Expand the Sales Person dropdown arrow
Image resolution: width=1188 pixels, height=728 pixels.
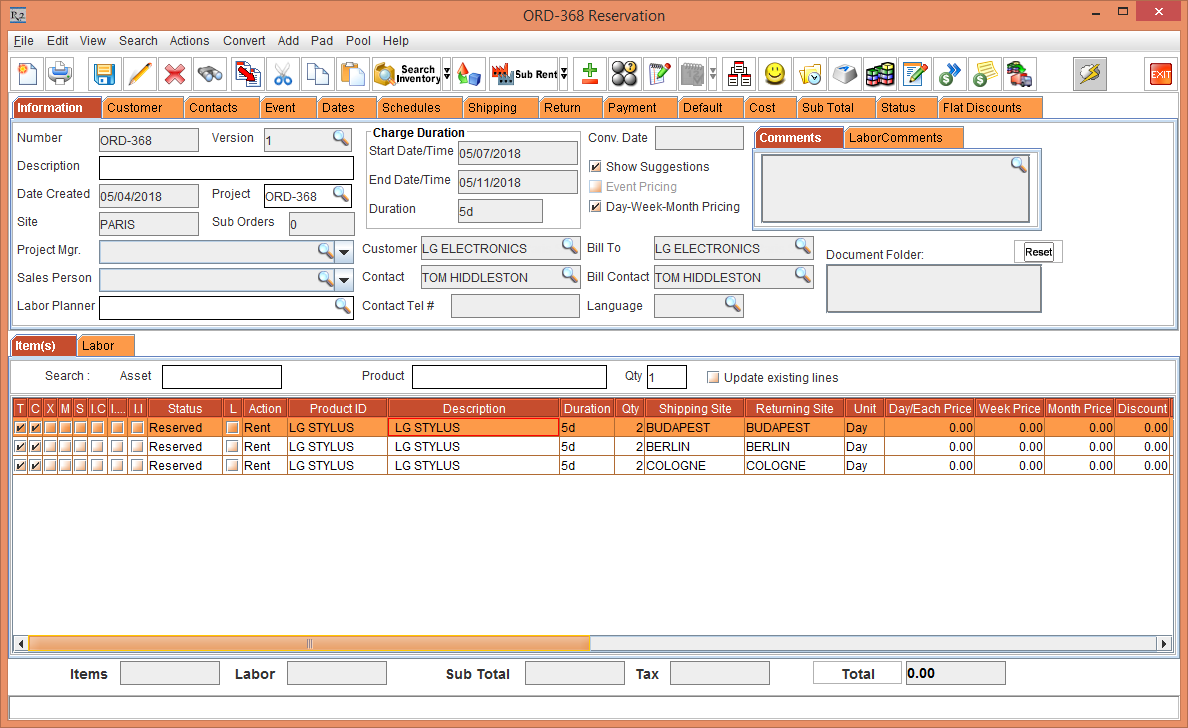coord(344,280)
